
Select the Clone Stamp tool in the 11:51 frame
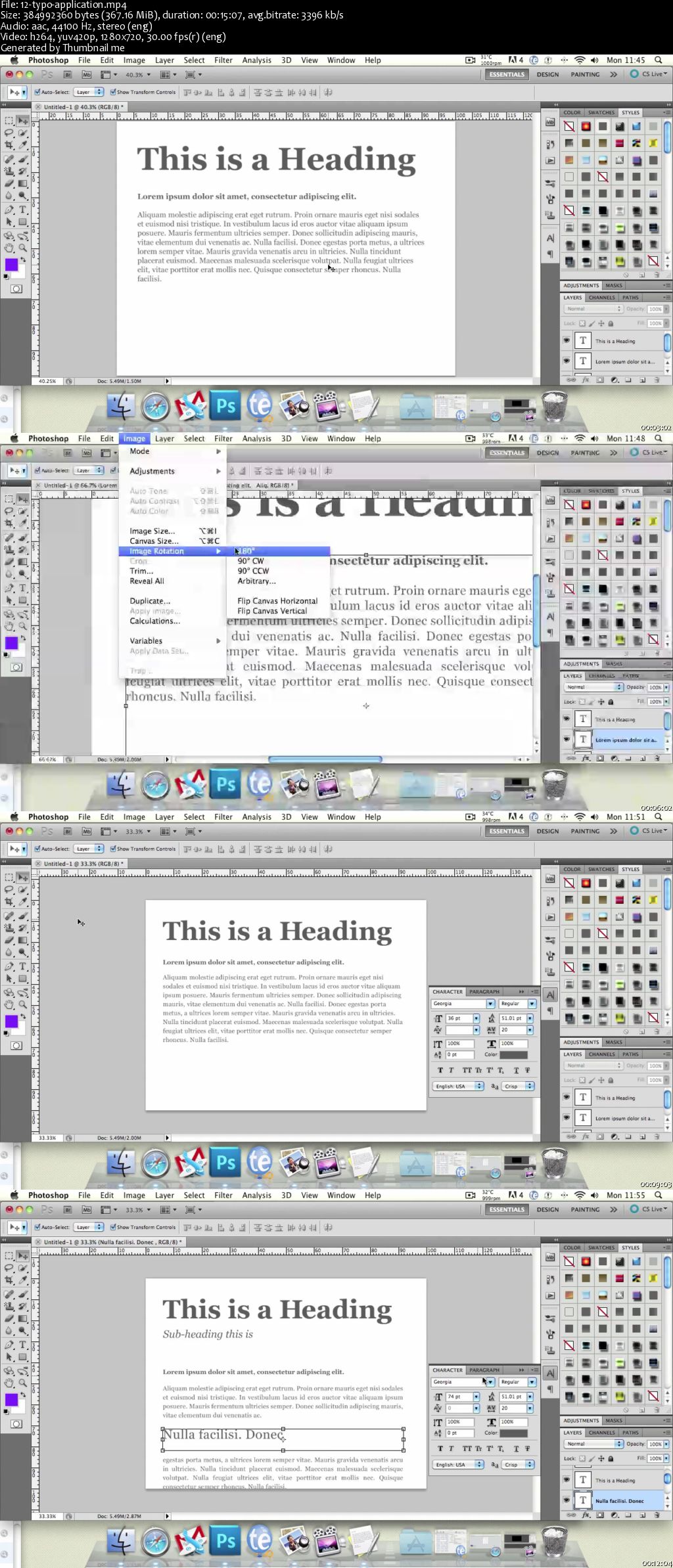coord(9,928)
